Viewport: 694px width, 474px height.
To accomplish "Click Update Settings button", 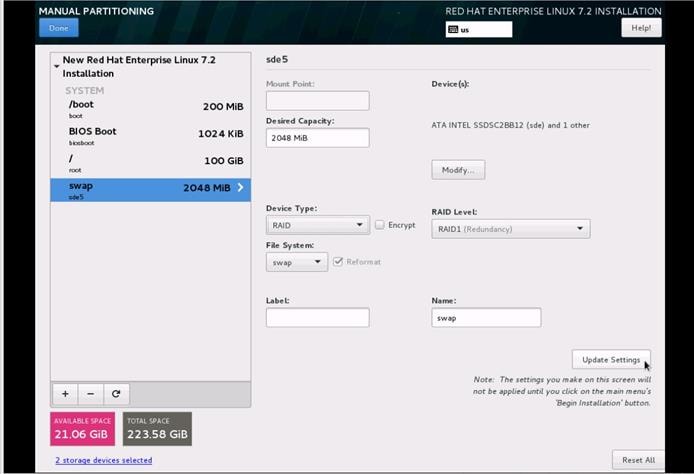I will click(x=611, y=359).
